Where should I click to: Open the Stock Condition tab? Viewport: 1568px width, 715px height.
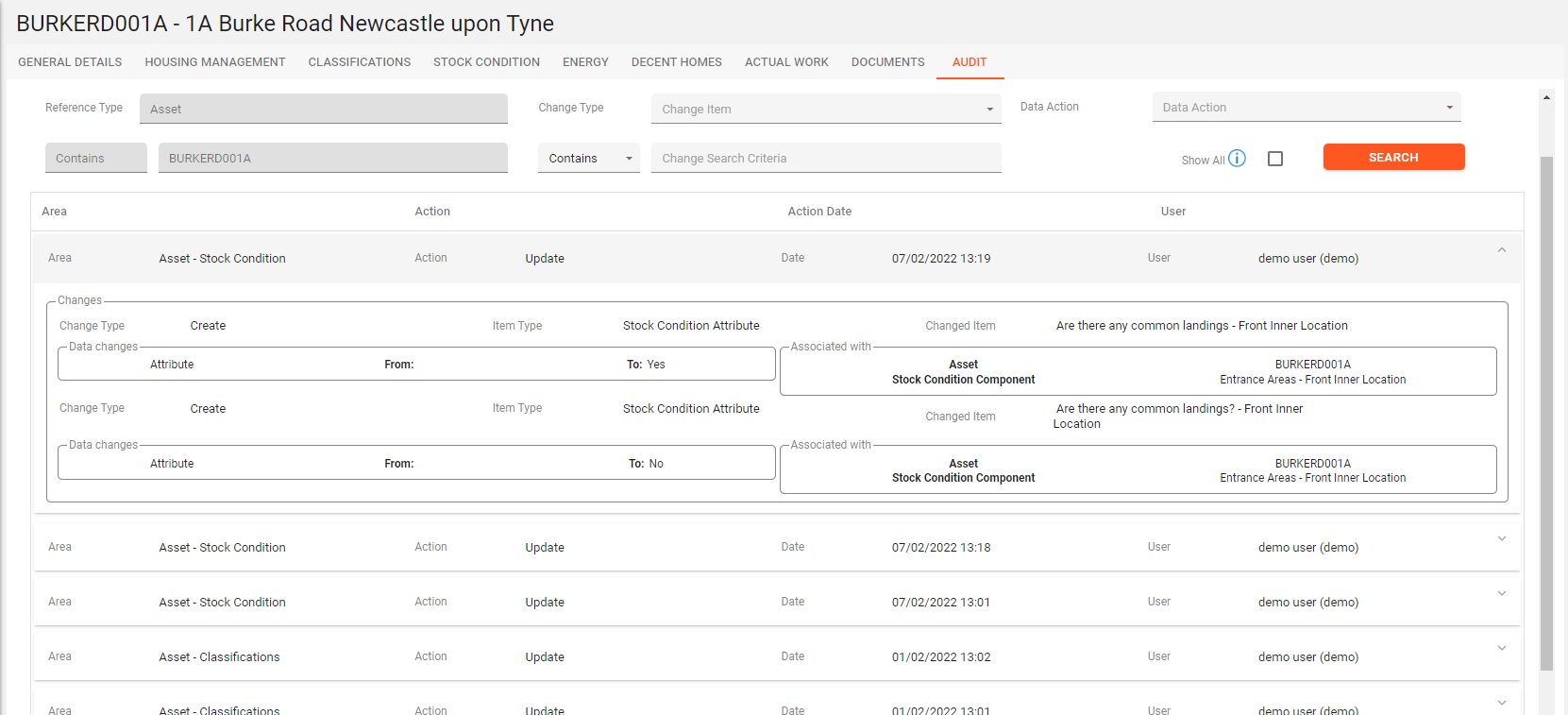coord(486,62)
